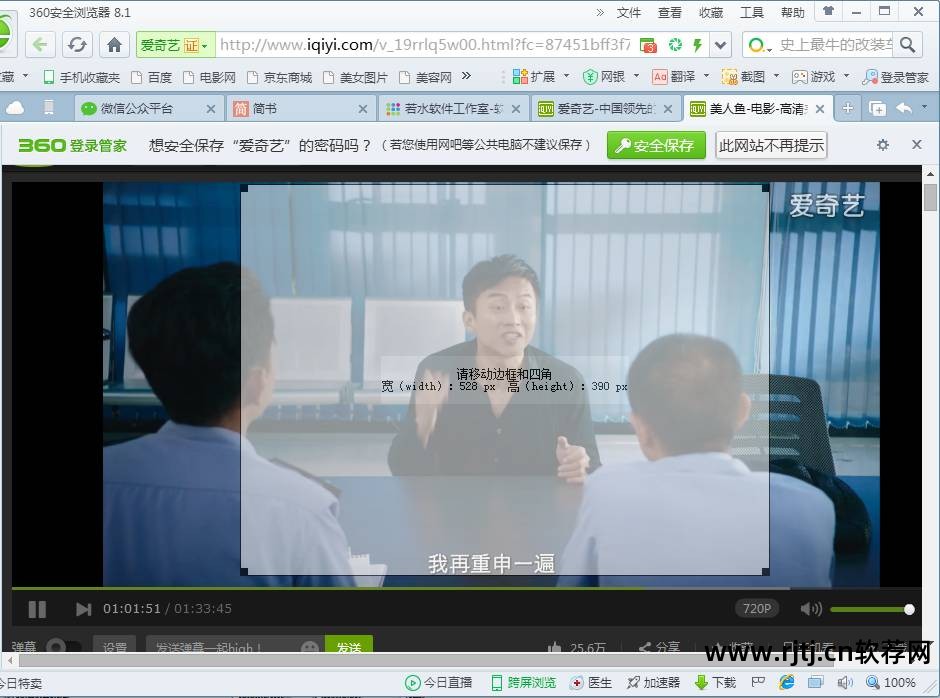
Task: Open the 爱奇艺 site certificate dropdown
Action: tap(174, 45)
